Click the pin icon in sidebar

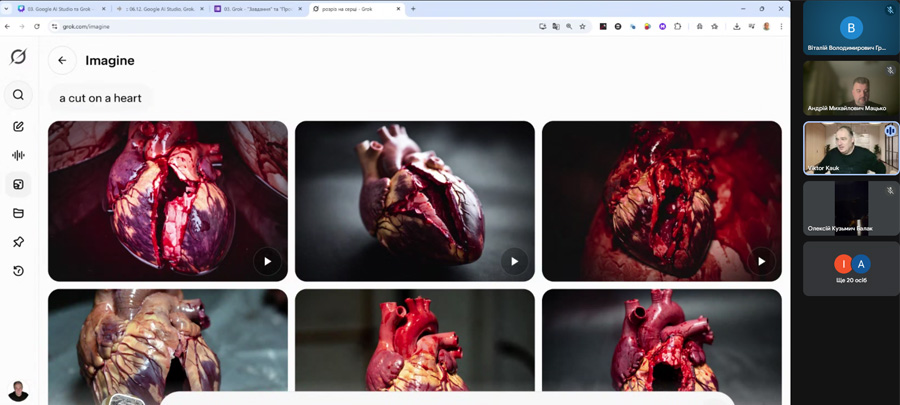[x=18, y=242]
